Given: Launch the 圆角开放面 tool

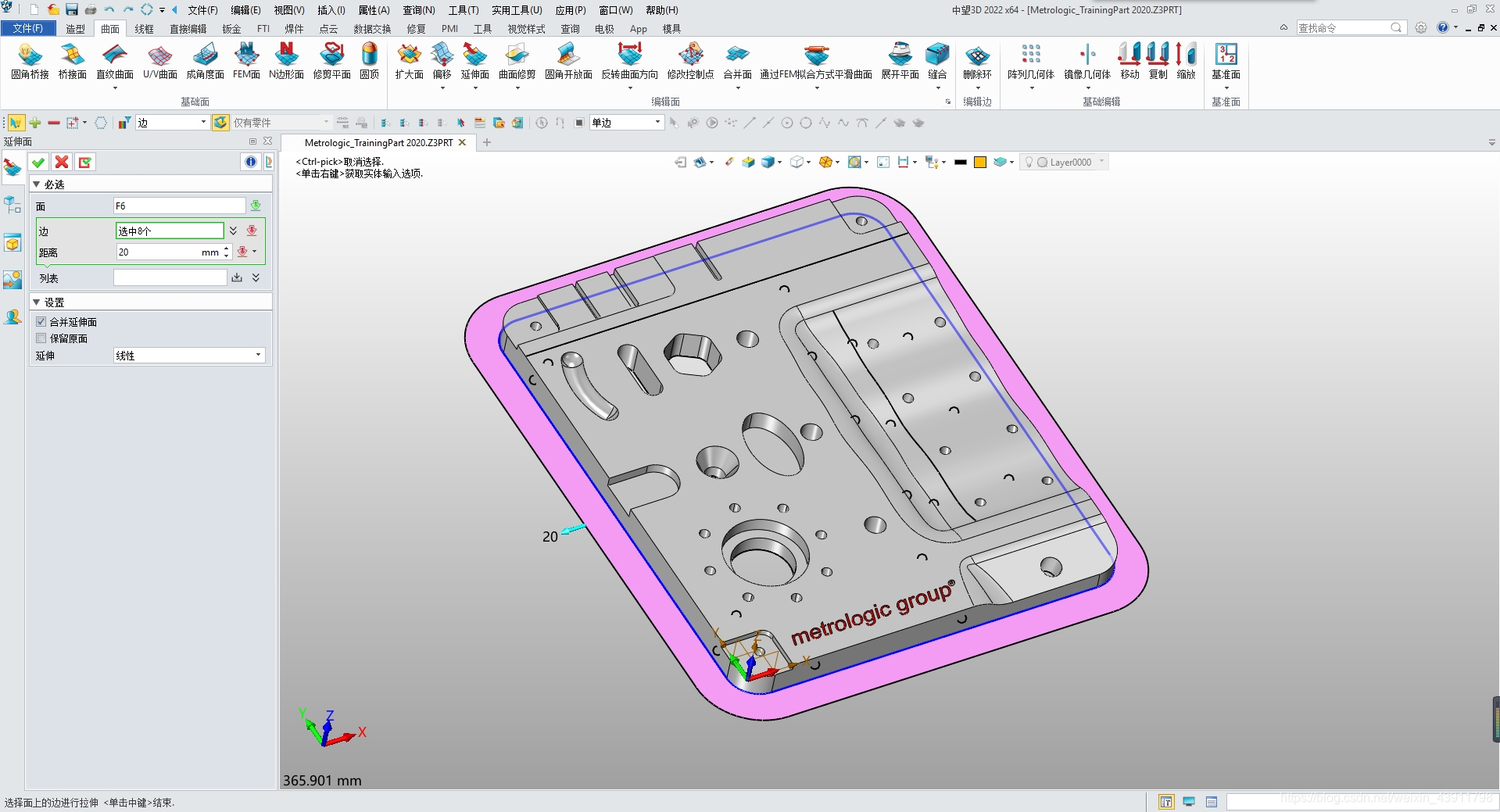Looking at the screenshot, I should click(568, 61).
